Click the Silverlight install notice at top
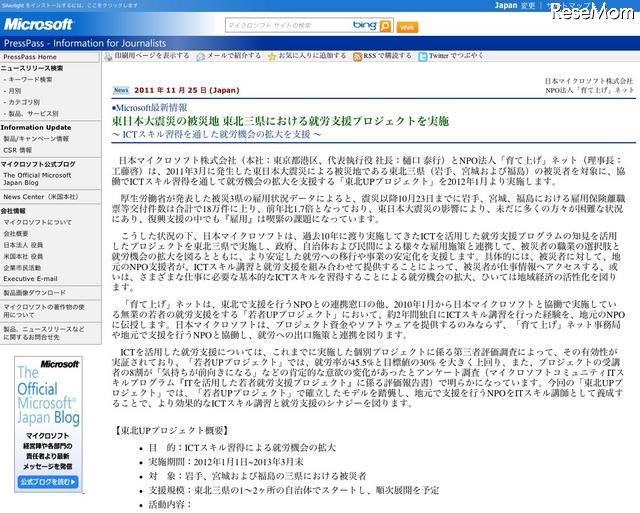640x513 pixels. click(x=69, y=5)
